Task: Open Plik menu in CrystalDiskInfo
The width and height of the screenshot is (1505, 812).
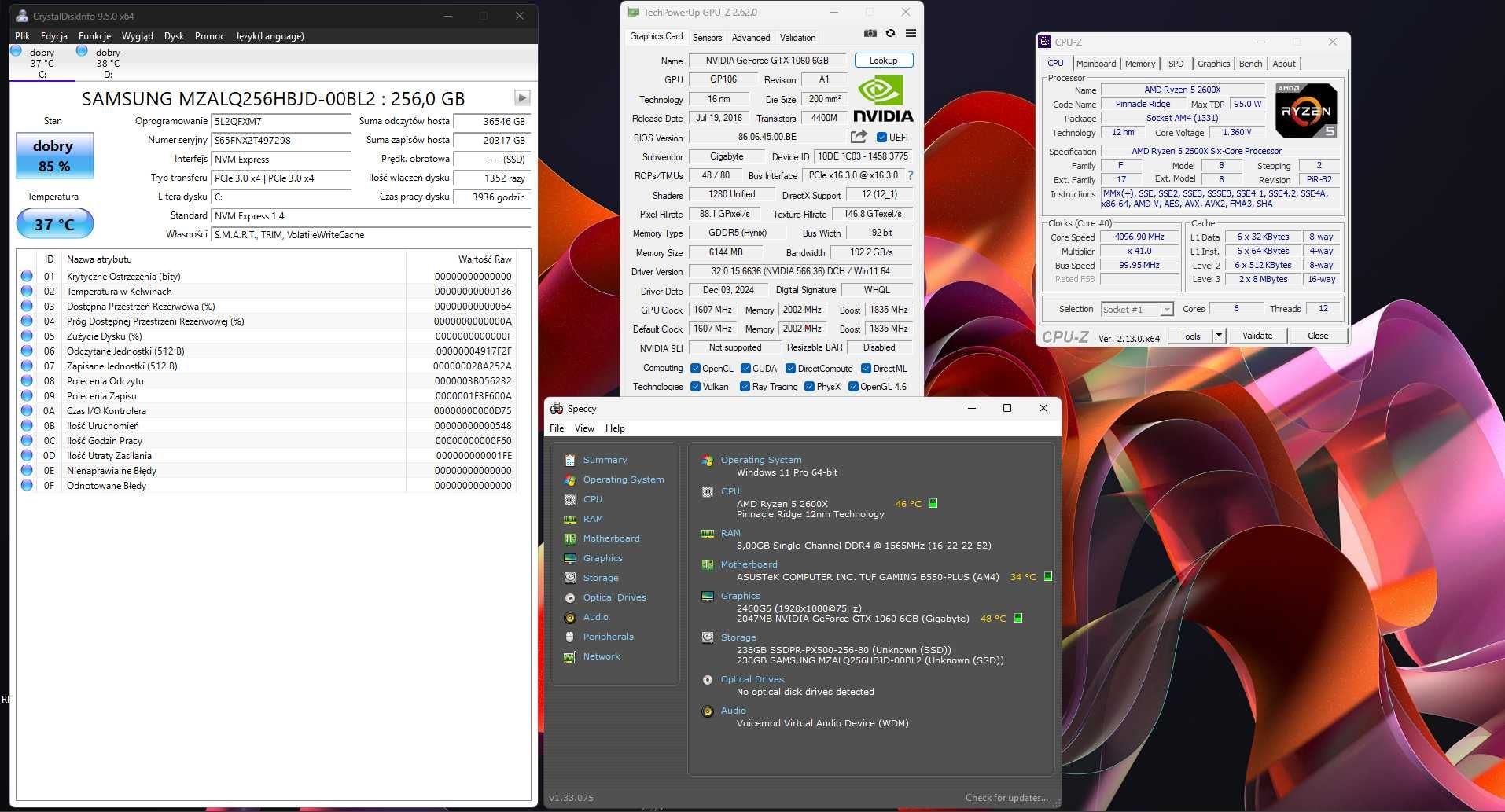Action: coord(23,36)
